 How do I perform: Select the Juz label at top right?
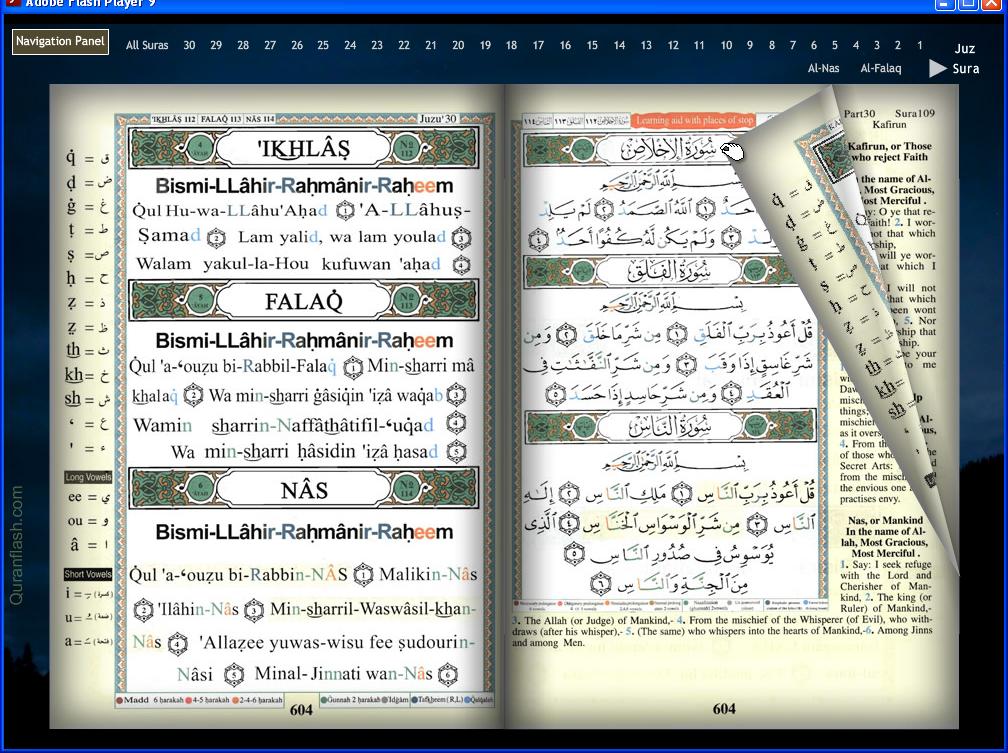tap(964, 49)
